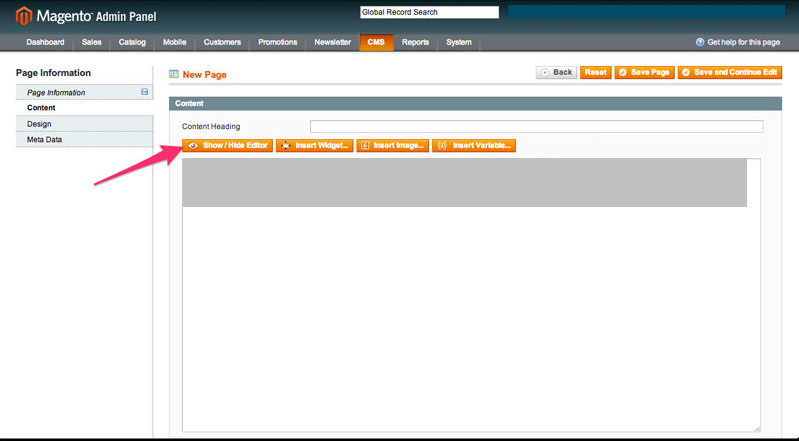
Task: Save the page with Save Page
Action: (x=643, y=72)
